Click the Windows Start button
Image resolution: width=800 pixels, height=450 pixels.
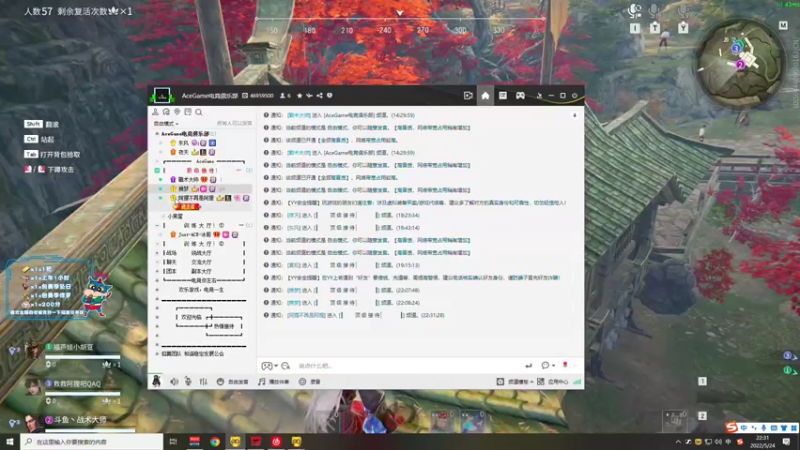(9, 442)
